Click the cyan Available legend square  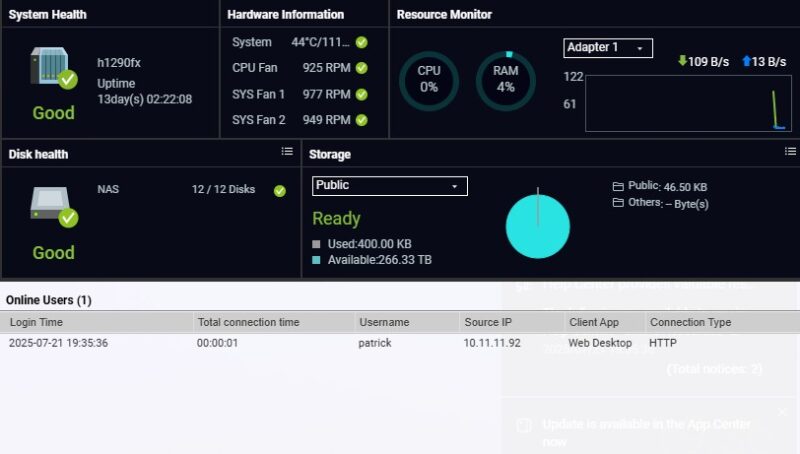(x=316, y=260)
